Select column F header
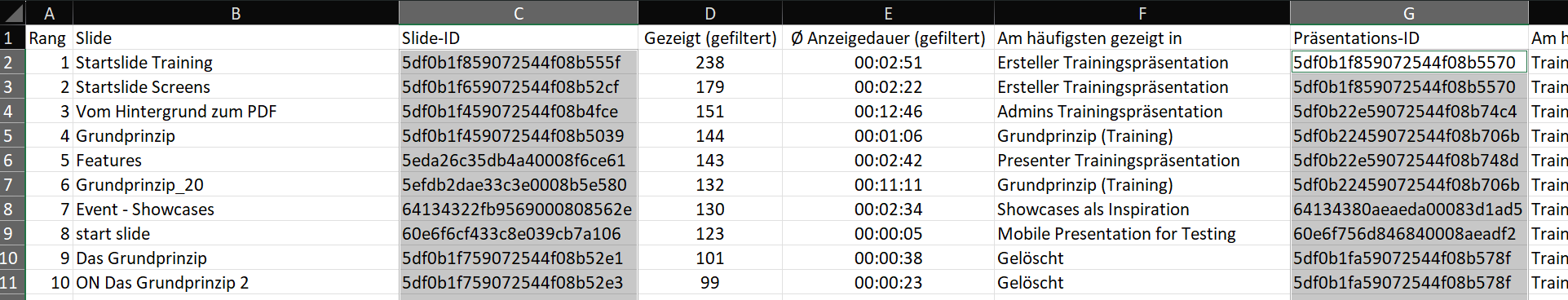The image size is (1568, 300). [1142, 13]
